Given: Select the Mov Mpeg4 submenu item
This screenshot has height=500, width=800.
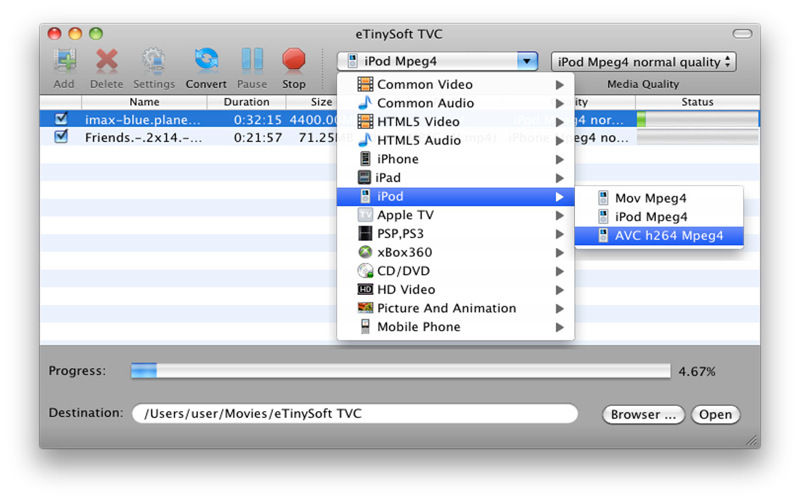Looking at the screenshot, I should (x=650, y=198).
